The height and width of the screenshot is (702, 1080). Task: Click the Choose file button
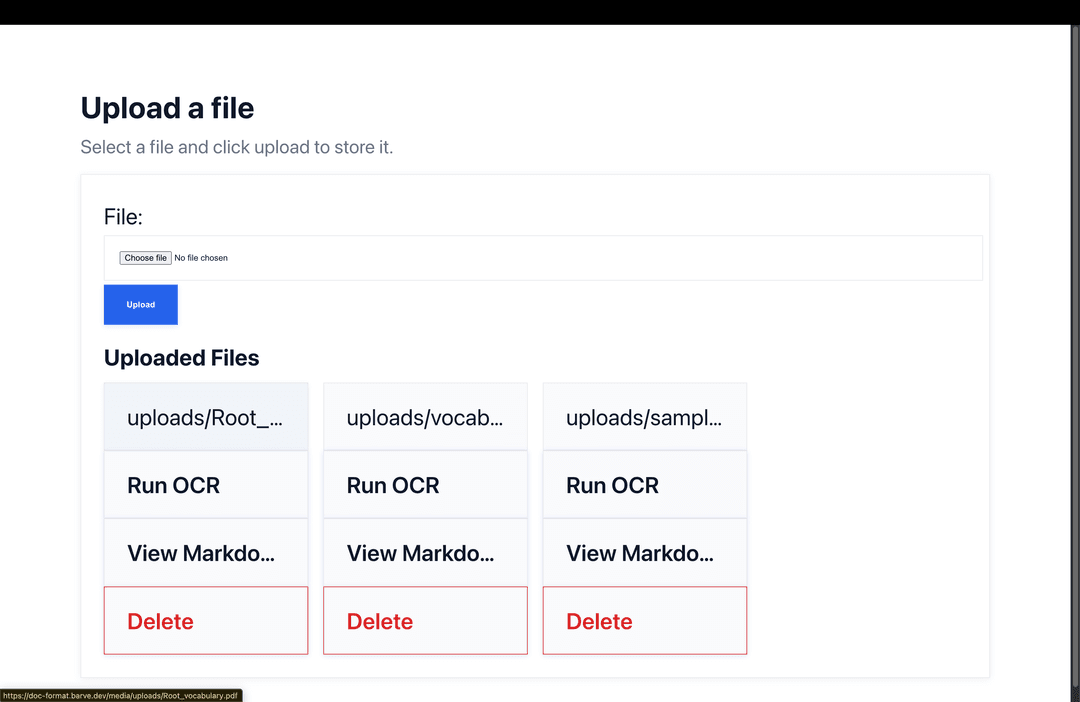click(x=144, y=257)
